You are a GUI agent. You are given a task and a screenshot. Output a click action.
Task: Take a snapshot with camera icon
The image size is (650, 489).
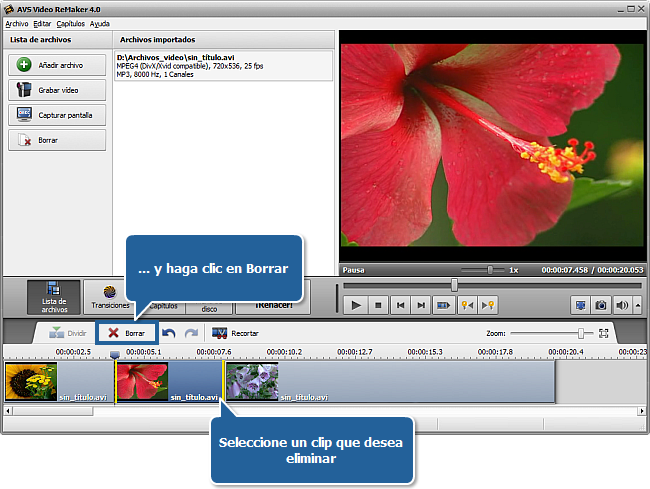pyautogui.click(x=601, y=304)
